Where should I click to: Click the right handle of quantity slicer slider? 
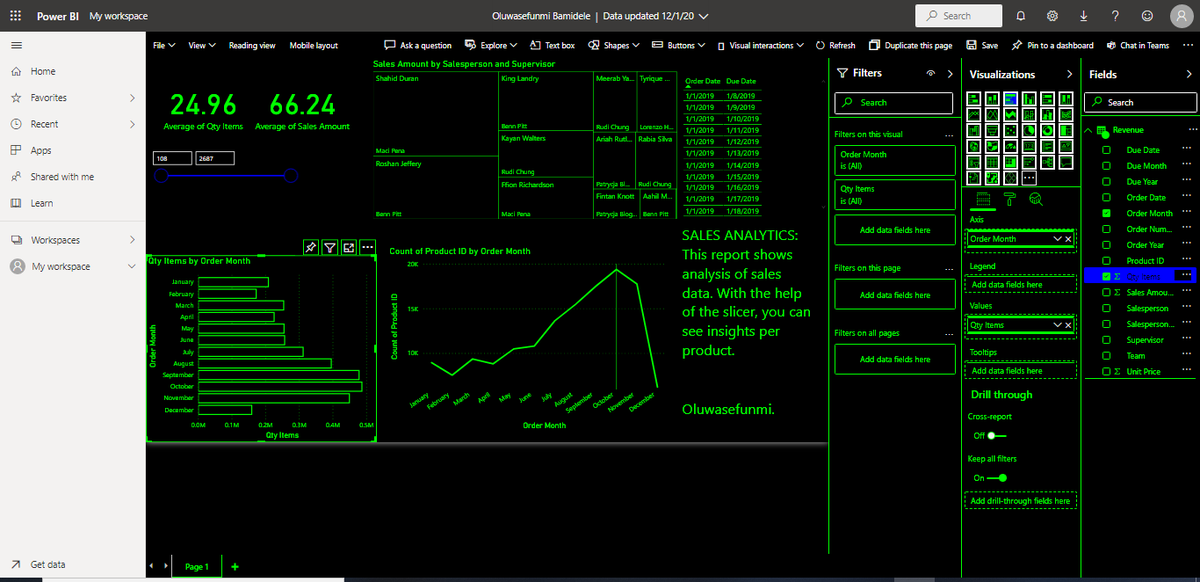(290, 176)
